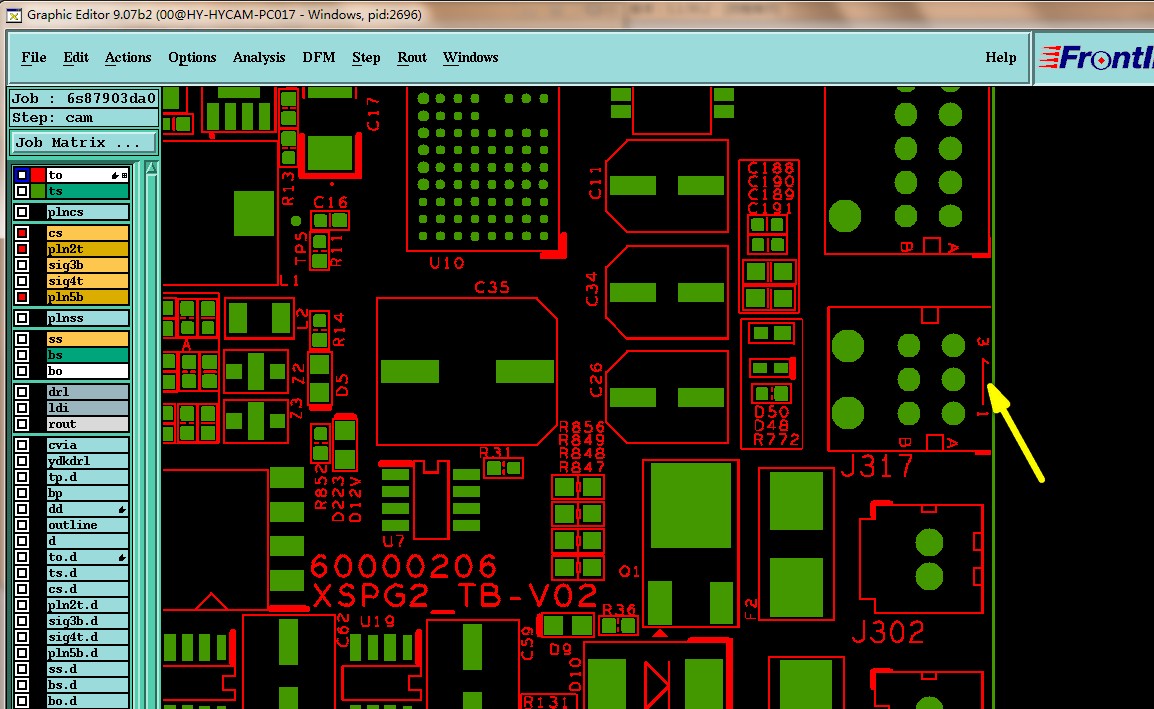Screen dimensions: 1154x709
Task: Open the Analysis menu
Action: (x=258, y=57)
